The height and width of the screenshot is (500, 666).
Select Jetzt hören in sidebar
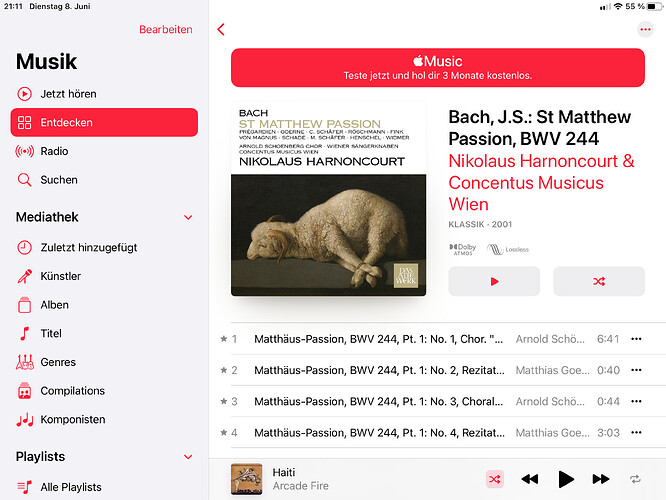pos(68,94)
